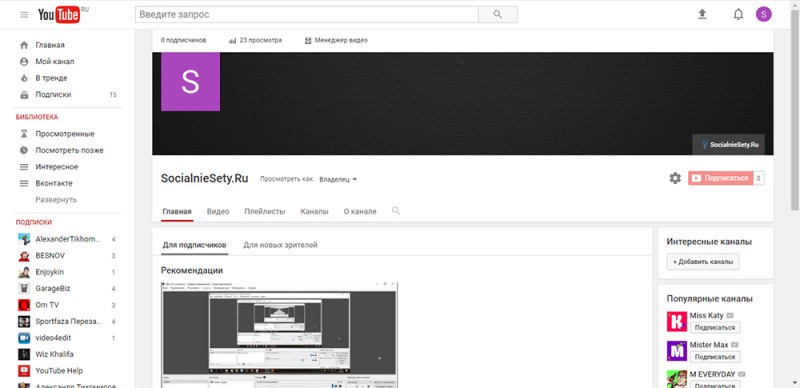This screenshot has height=388, width=800.
Task: Open the upload video icon
Action: pos(702,14)
